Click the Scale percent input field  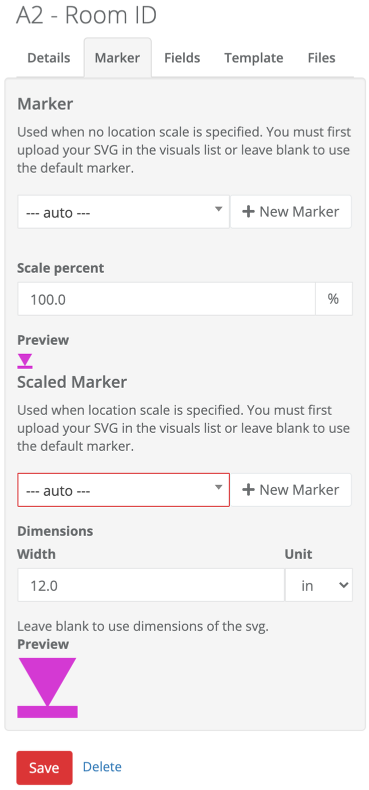(166, 299)
